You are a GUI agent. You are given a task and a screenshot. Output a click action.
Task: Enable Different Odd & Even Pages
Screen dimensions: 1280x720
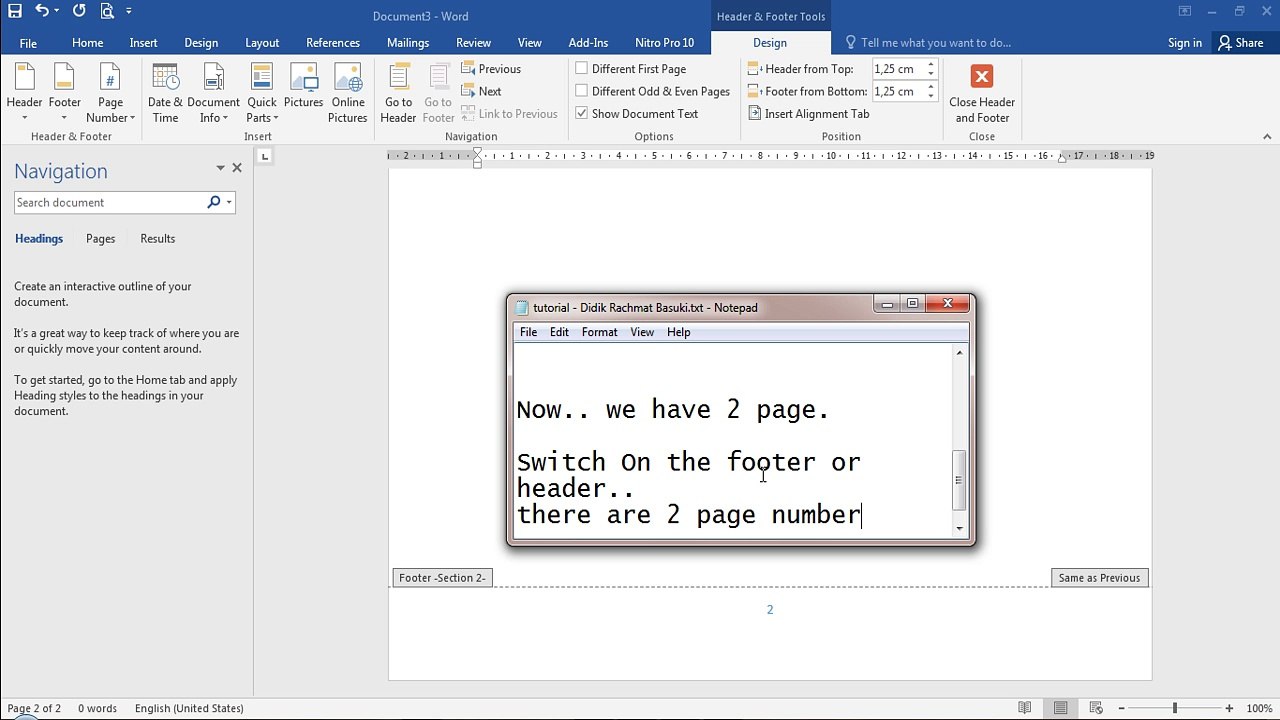652,91
